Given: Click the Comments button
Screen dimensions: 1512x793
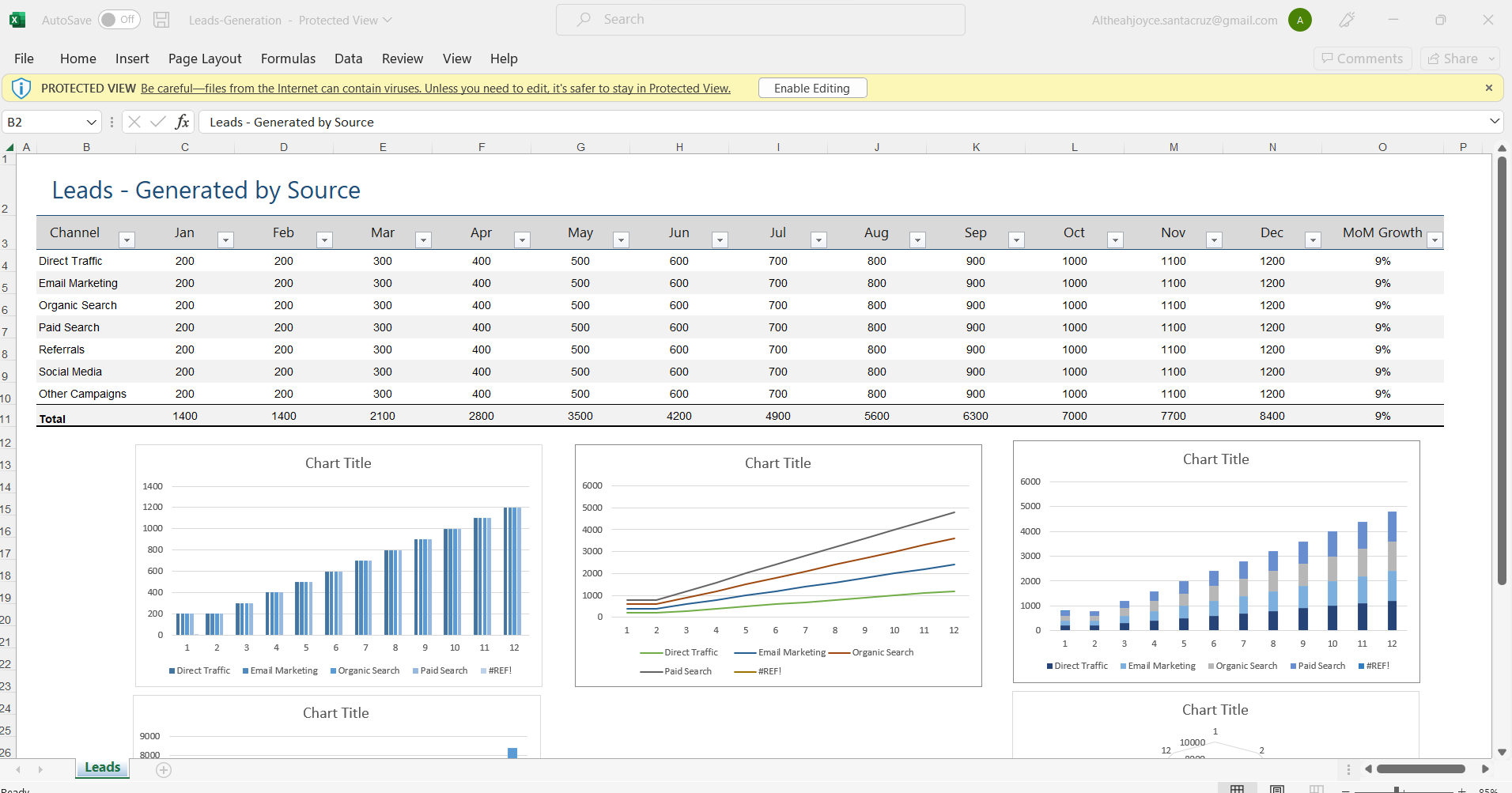Looking at the screenshot, I should [x=1362, y=59].
